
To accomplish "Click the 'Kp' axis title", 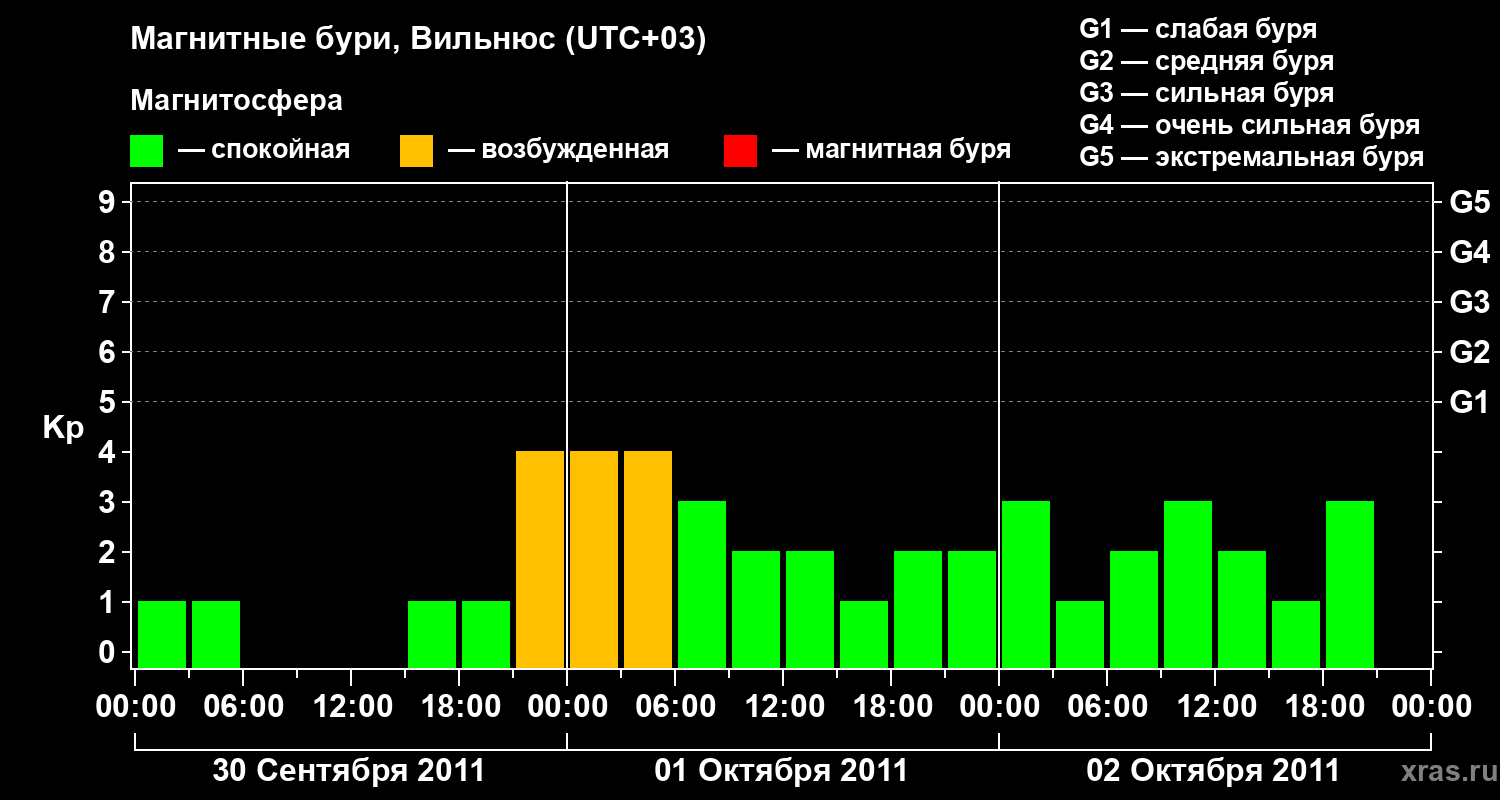I will point(63,427).
